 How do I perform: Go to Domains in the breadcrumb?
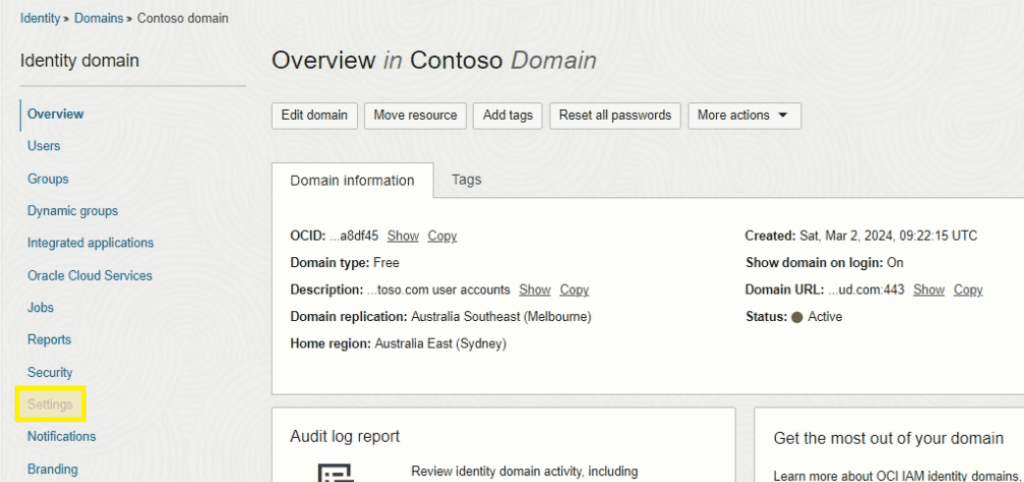pyautogui.click(x=98, y=18)
